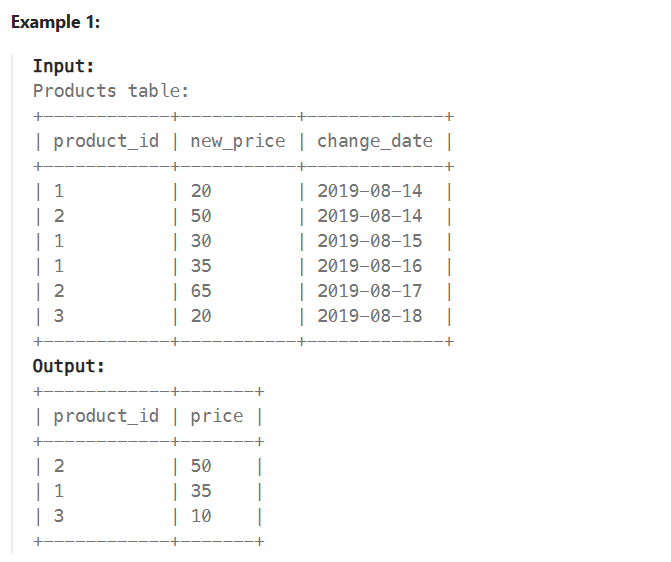This screenshot has width=671, height=562.
Task: Click the change_date column header
Action: click(x=375, y=140)
